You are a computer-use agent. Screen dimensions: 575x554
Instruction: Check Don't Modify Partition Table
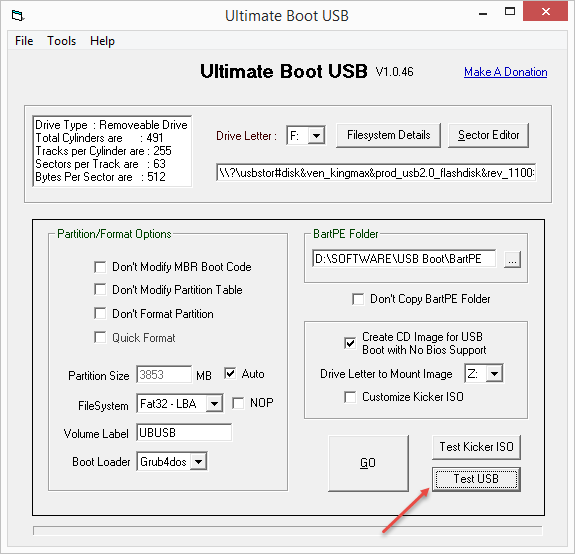[x=100, y=290]
